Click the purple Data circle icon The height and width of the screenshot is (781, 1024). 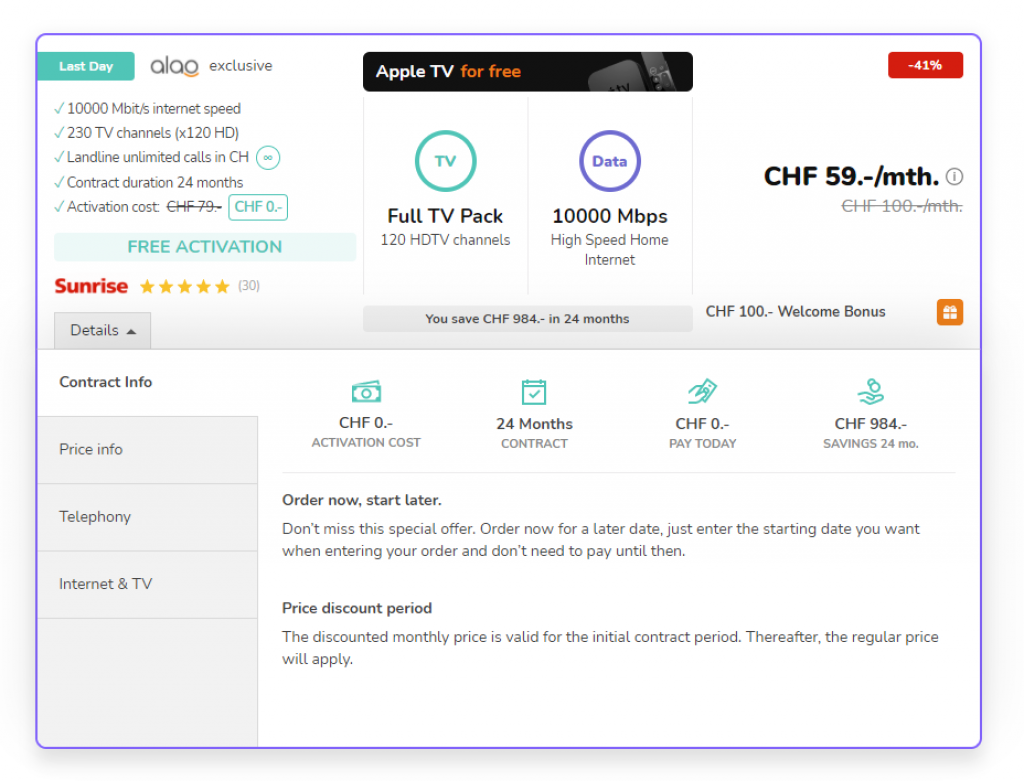tap(609, 161)
